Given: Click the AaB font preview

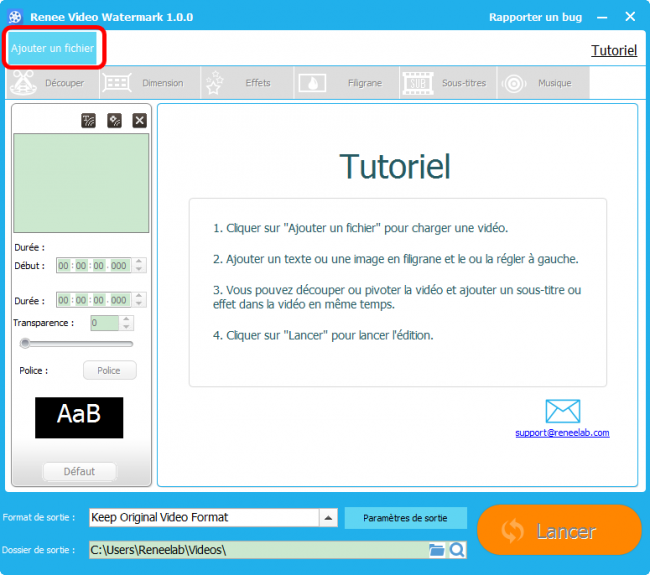Looking at the screenshot, I should (79, 417).
